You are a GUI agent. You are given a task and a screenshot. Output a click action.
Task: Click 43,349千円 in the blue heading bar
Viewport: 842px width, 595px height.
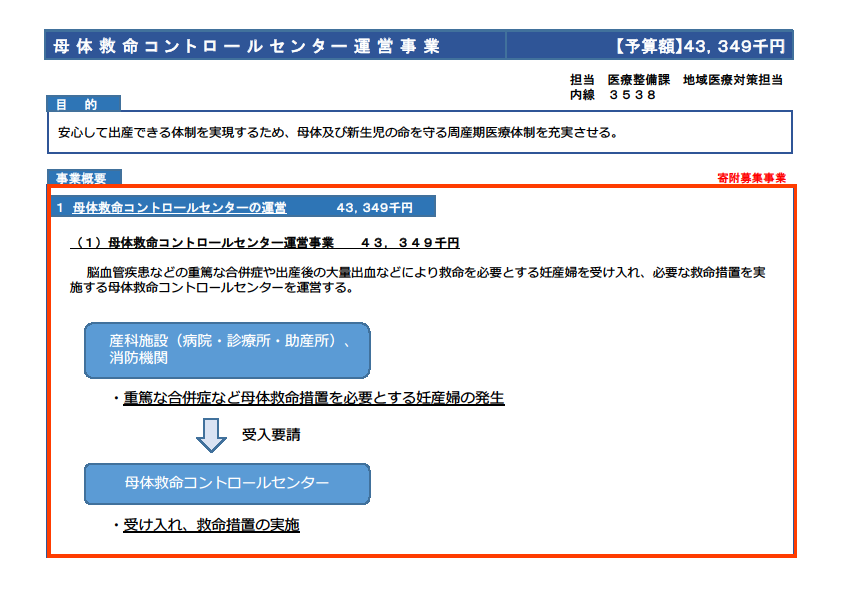coord(374,208)
